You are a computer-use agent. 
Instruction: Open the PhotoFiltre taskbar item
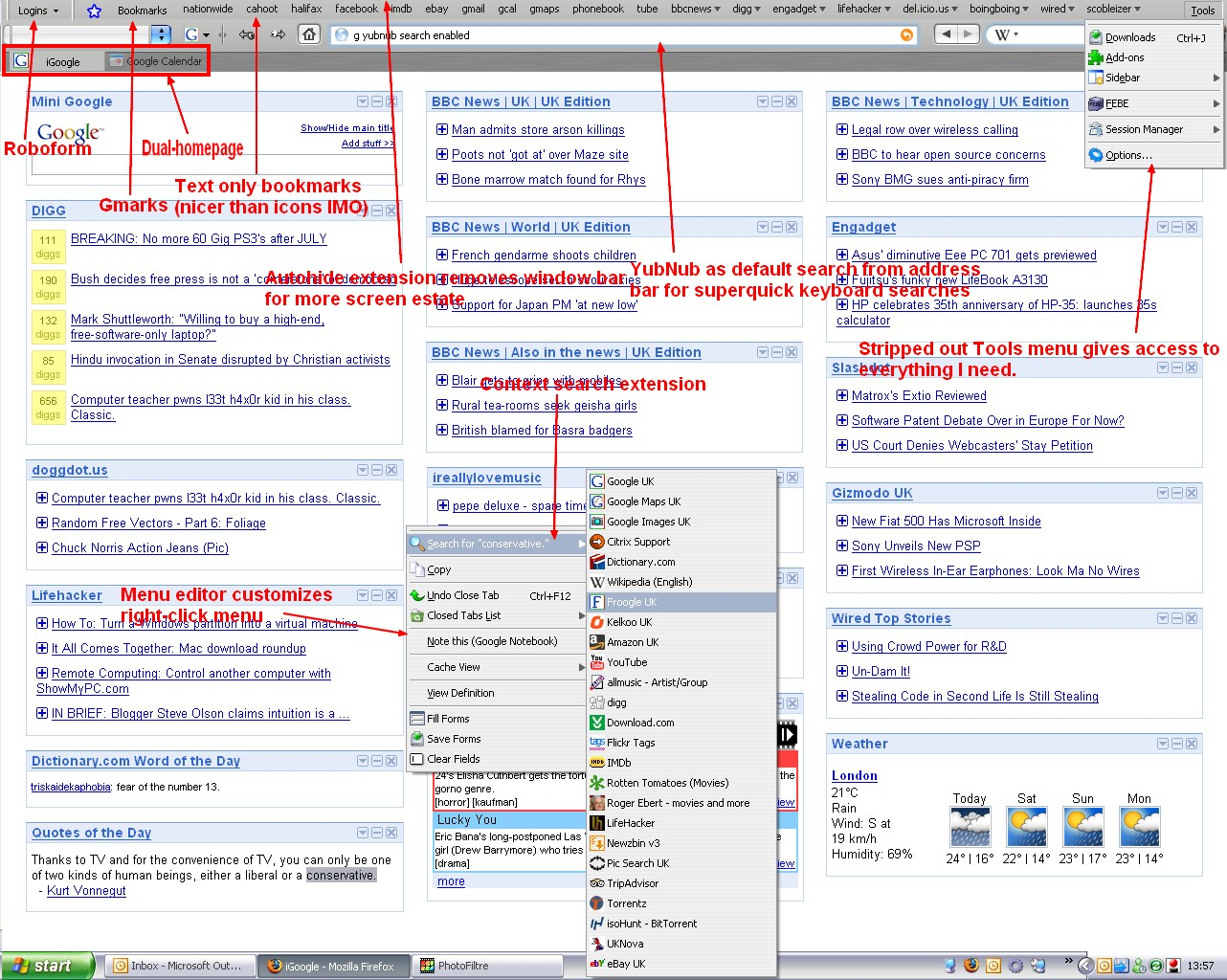(486, 966)
